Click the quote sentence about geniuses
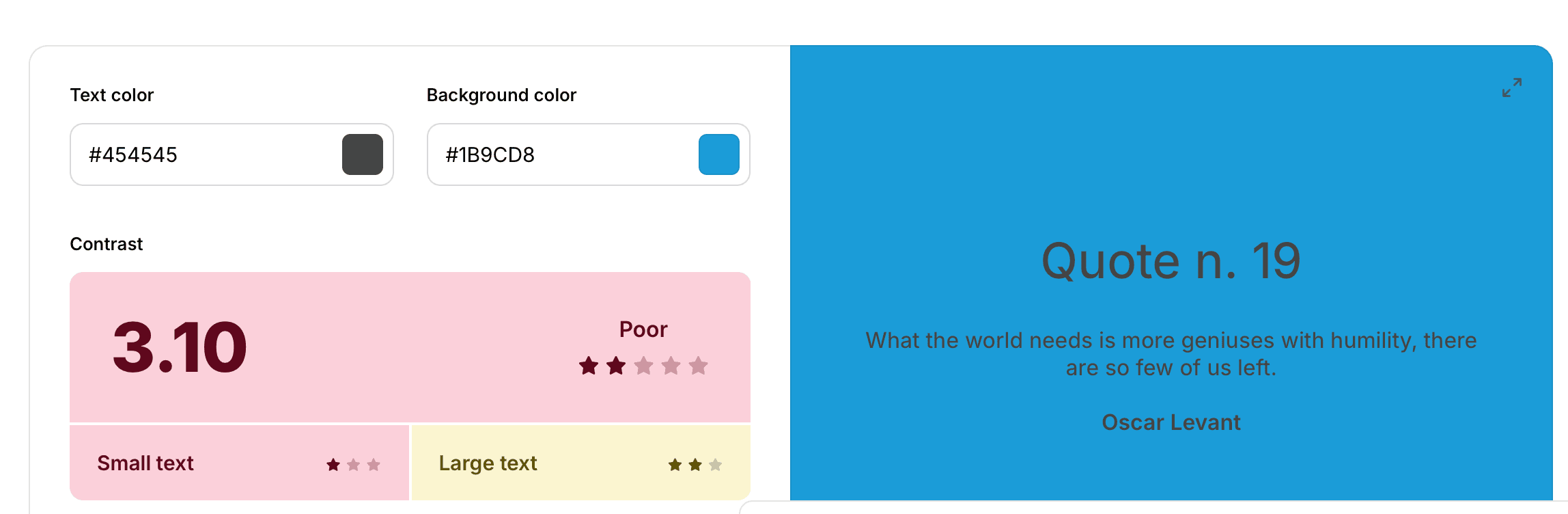This screenshot has width=1568, height=514. (1171, 354)
